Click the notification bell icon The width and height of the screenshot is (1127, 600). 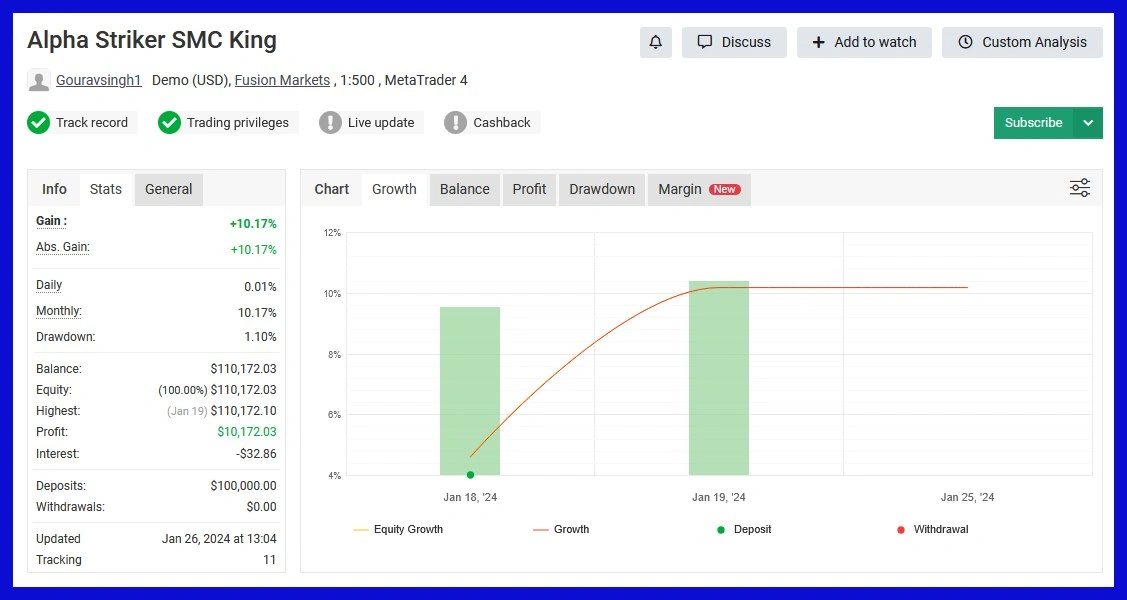[x=656, y=42]
